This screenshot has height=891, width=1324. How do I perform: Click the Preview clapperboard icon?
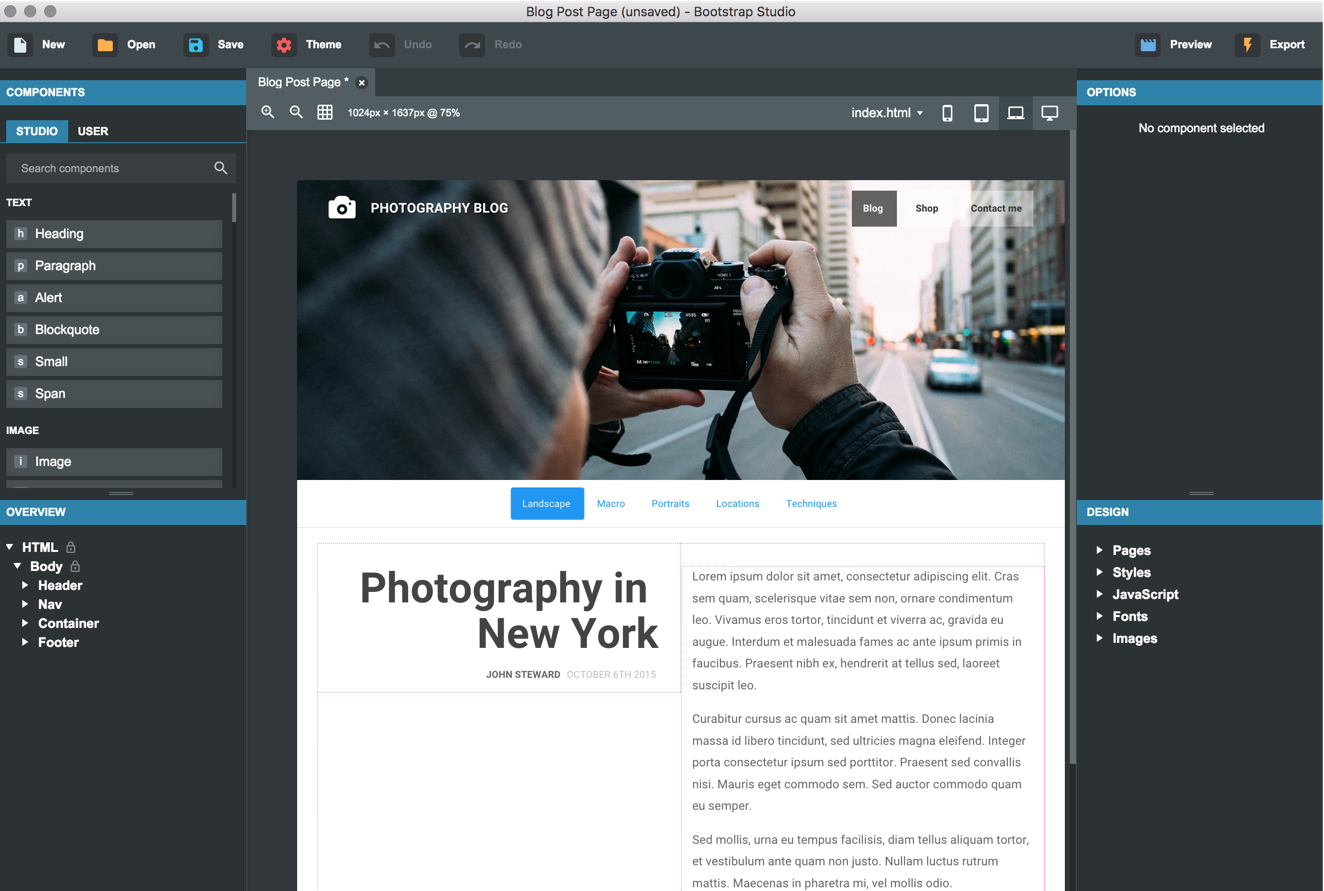tap(1148, 45)
